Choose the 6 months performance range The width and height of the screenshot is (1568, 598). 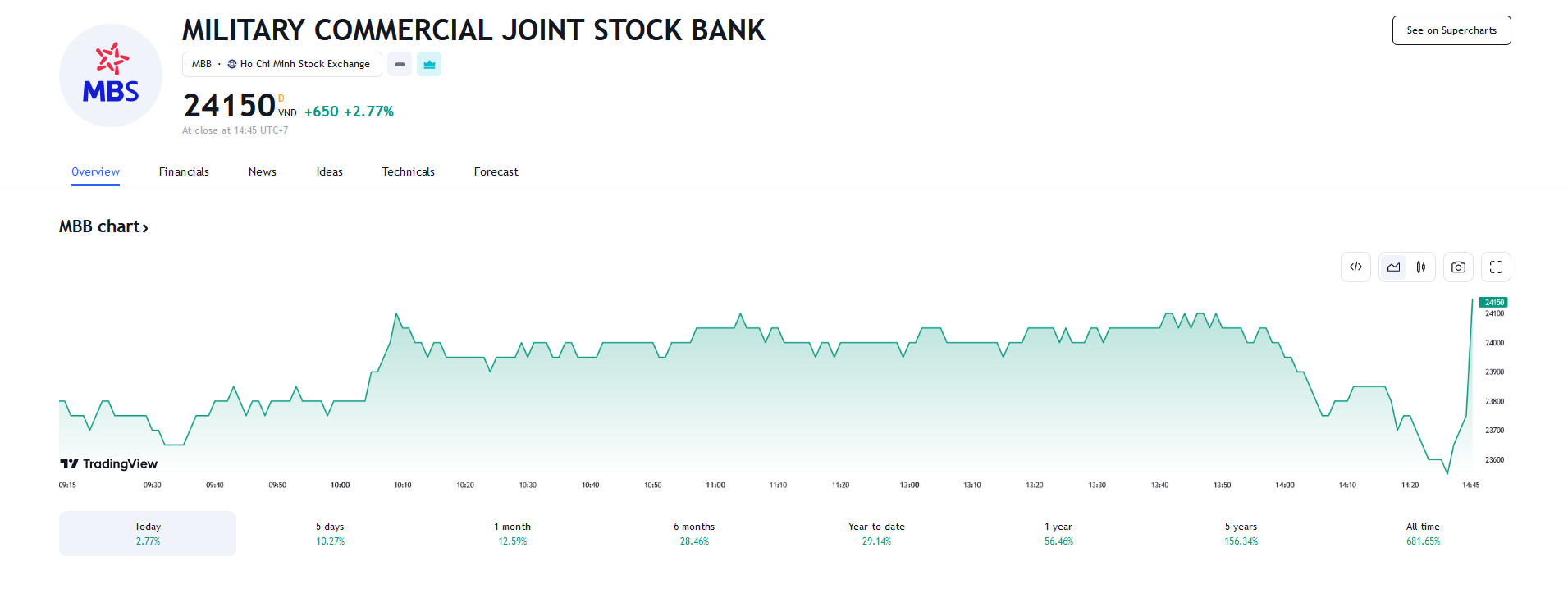tap(694, 533)
